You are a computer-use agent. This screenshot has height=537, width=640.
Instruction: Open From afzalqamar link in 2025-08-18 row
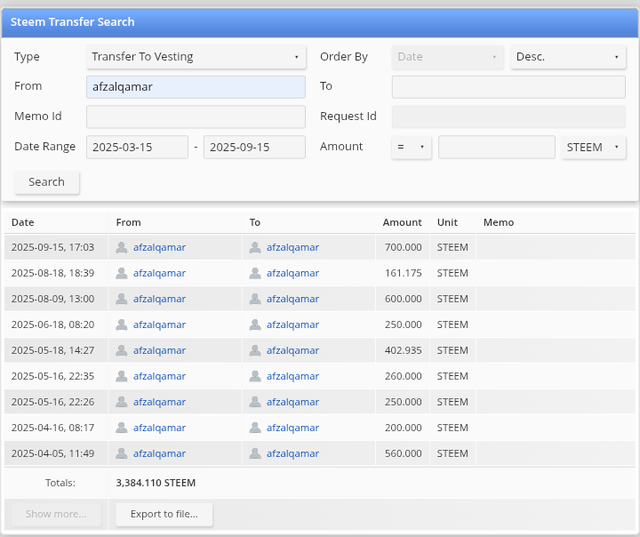pos(159,273)
